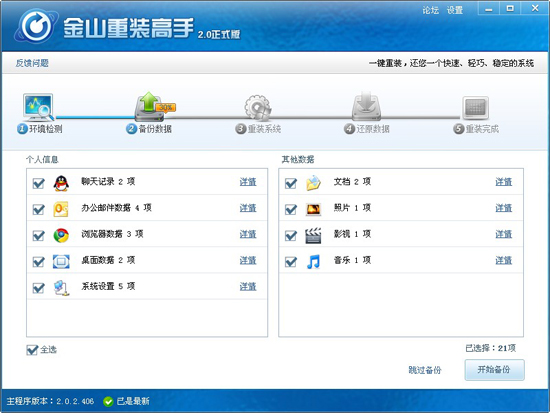Open the 论坛 forum menu
Viewport: 550px width, 413px height.
[x=430, y=11]
